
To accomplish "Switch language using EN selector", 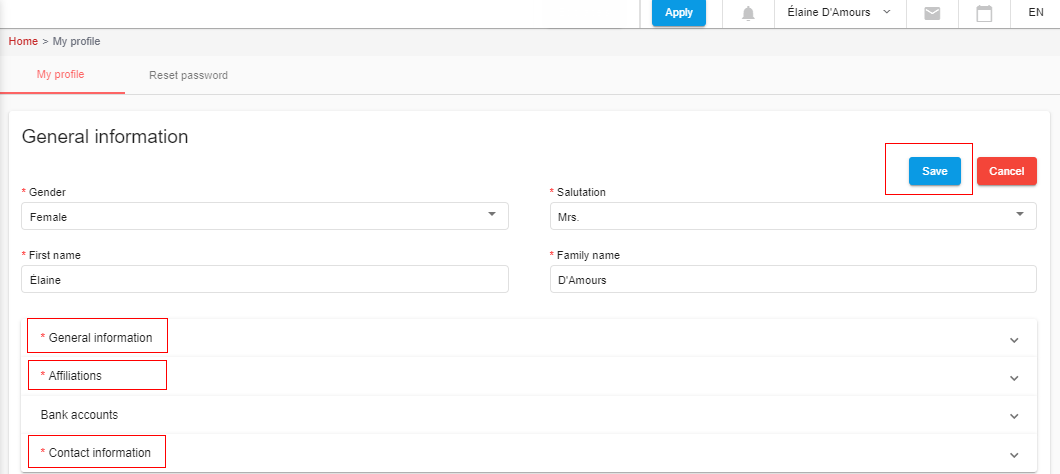I will coord(1035,13).
